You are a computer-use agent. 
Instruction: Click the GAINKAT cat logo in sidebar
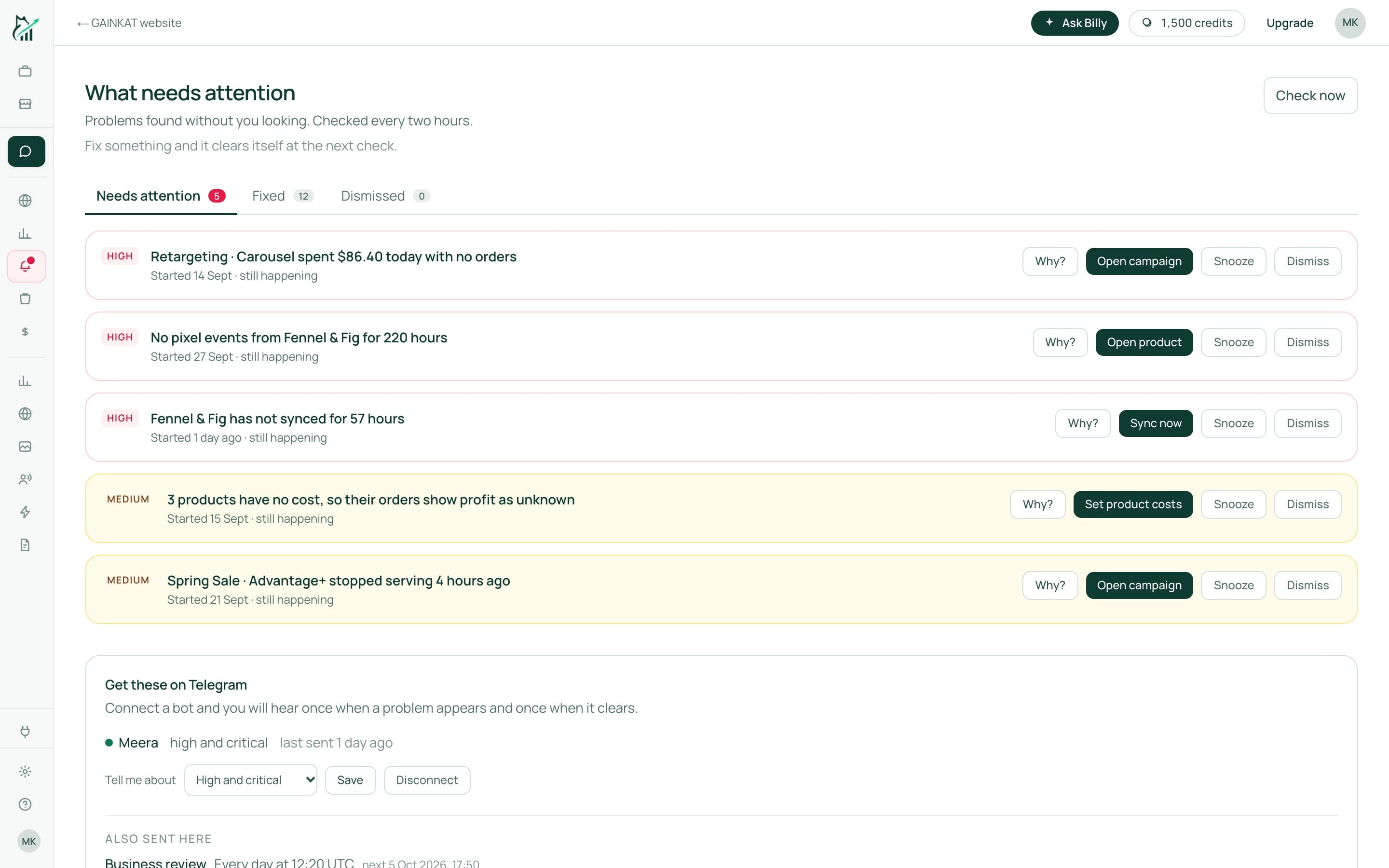pos(25,27)
